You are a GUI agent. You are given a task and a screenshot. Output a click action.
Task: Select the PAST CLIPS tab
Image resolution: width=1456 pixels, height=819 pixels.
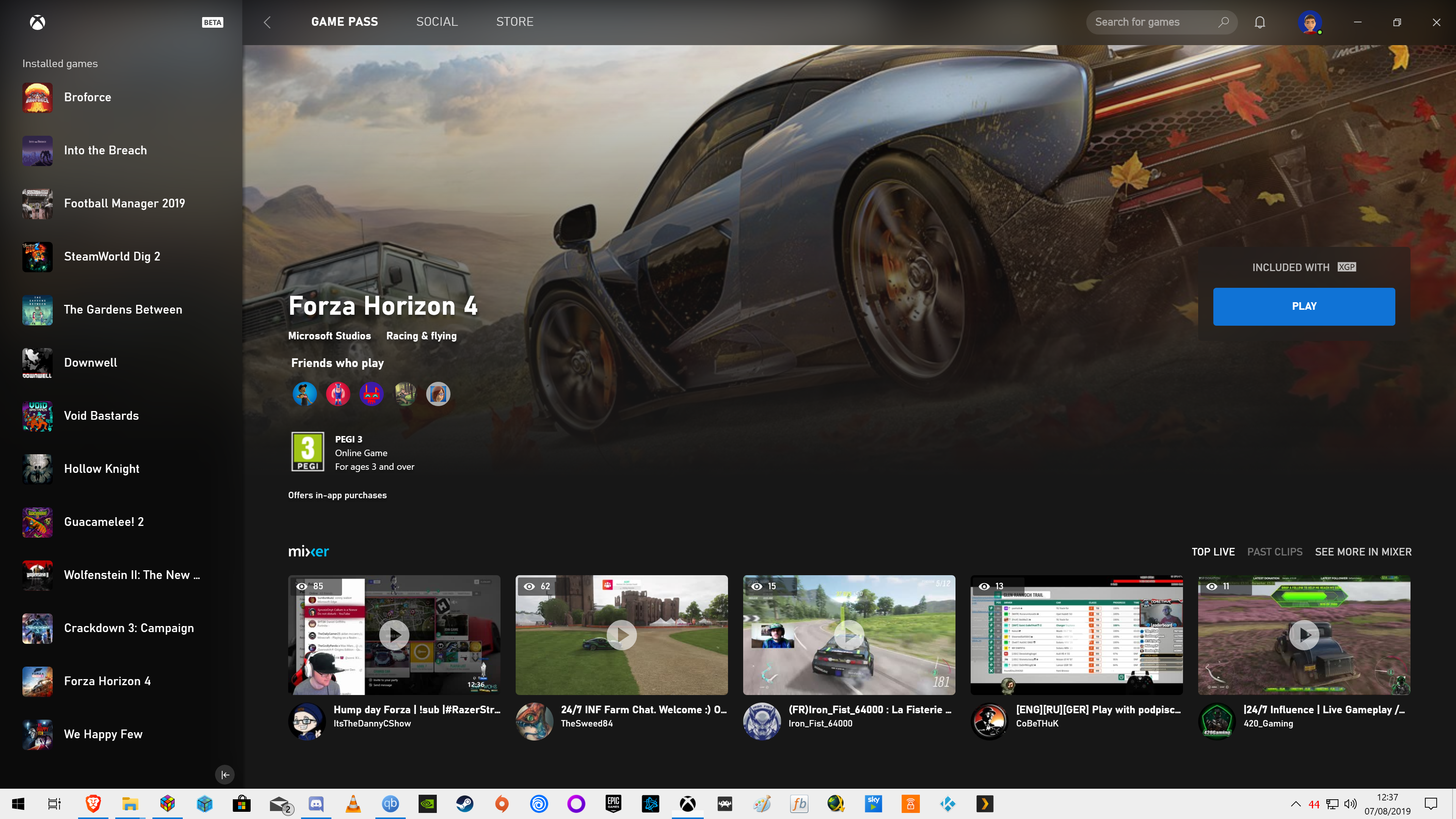(1274, 552)
